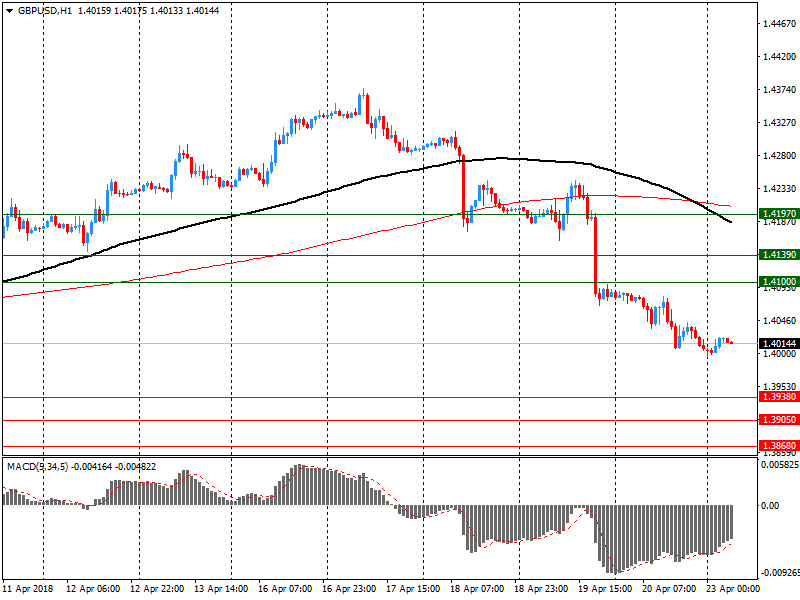Click the 20 Apr 07:00 time label
800x600 pixels.
[x=669, y=589]
